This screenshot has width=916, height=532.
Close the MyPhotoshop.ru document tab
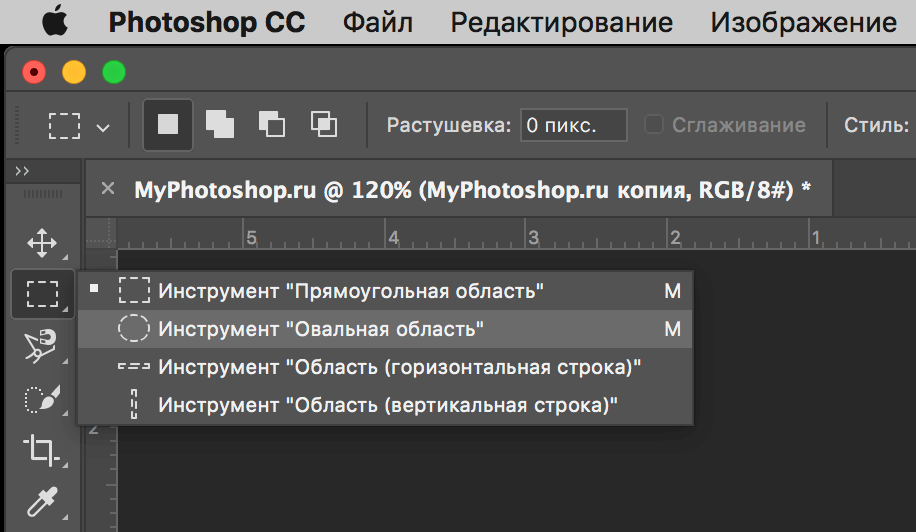(109, 188)
